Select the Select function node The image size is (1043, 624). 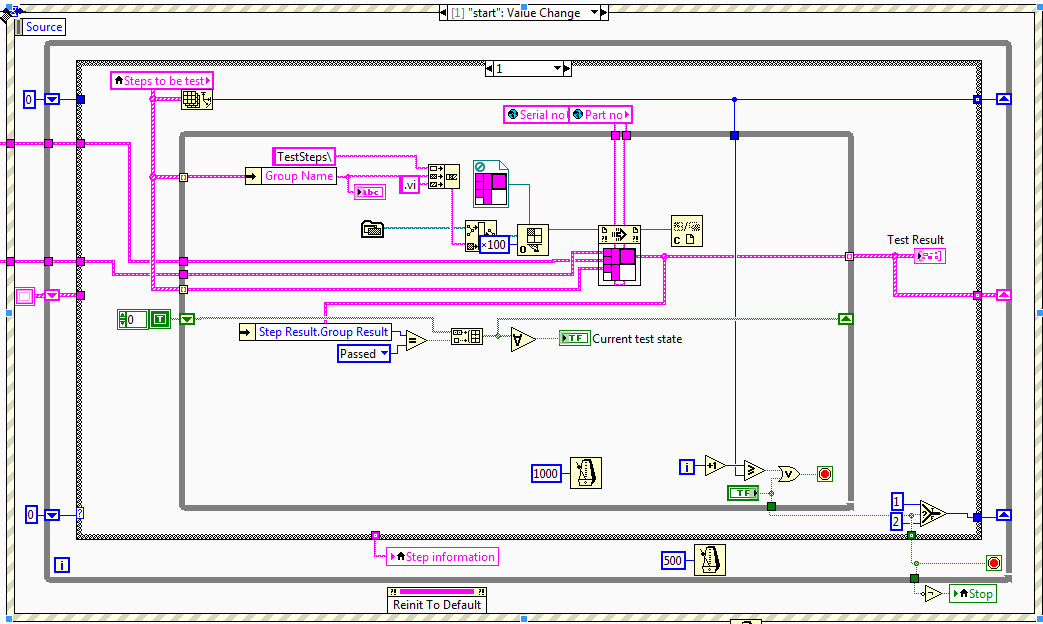933,513
